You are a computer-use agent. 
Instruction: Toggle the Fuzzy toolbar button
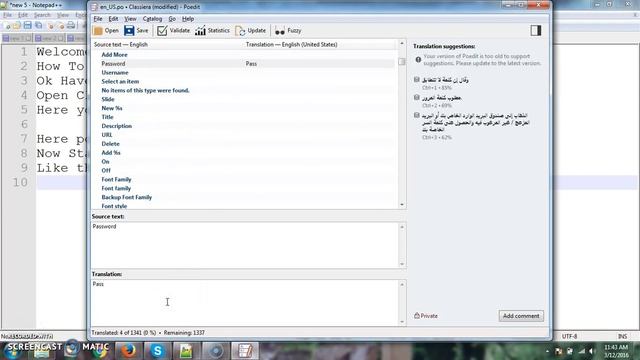tap(288, 31)
